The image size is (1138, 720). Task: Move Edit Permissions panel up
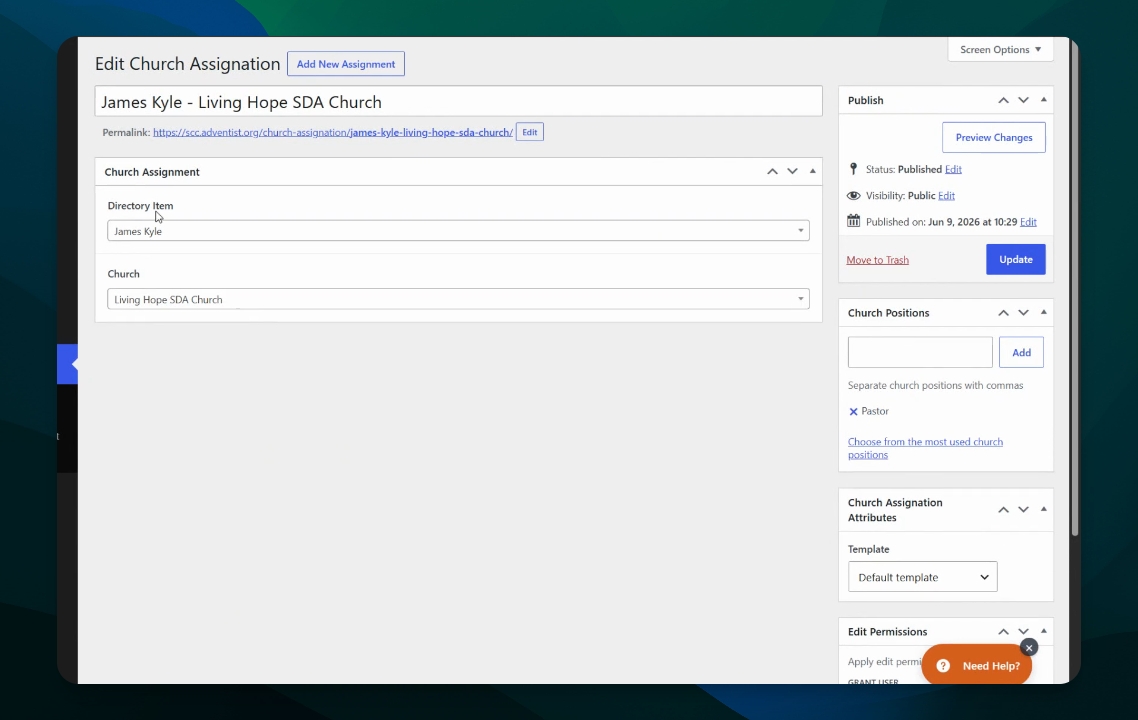(1003, 631)
